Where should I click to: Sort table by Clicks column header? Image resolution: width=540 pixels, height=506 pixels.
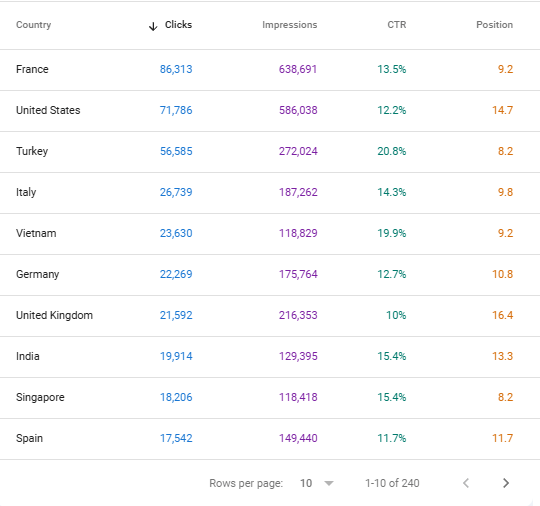(x=178, y=24)
